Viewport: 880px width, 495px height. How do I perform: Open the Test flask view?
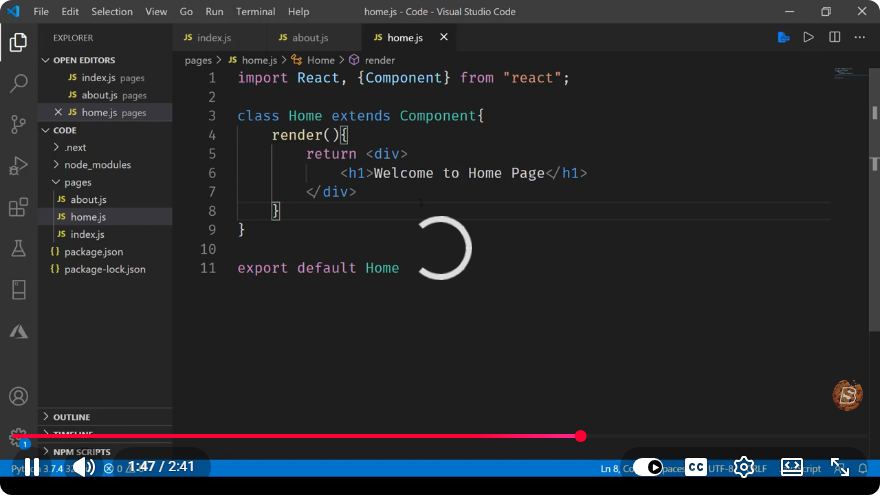point(18,248)
